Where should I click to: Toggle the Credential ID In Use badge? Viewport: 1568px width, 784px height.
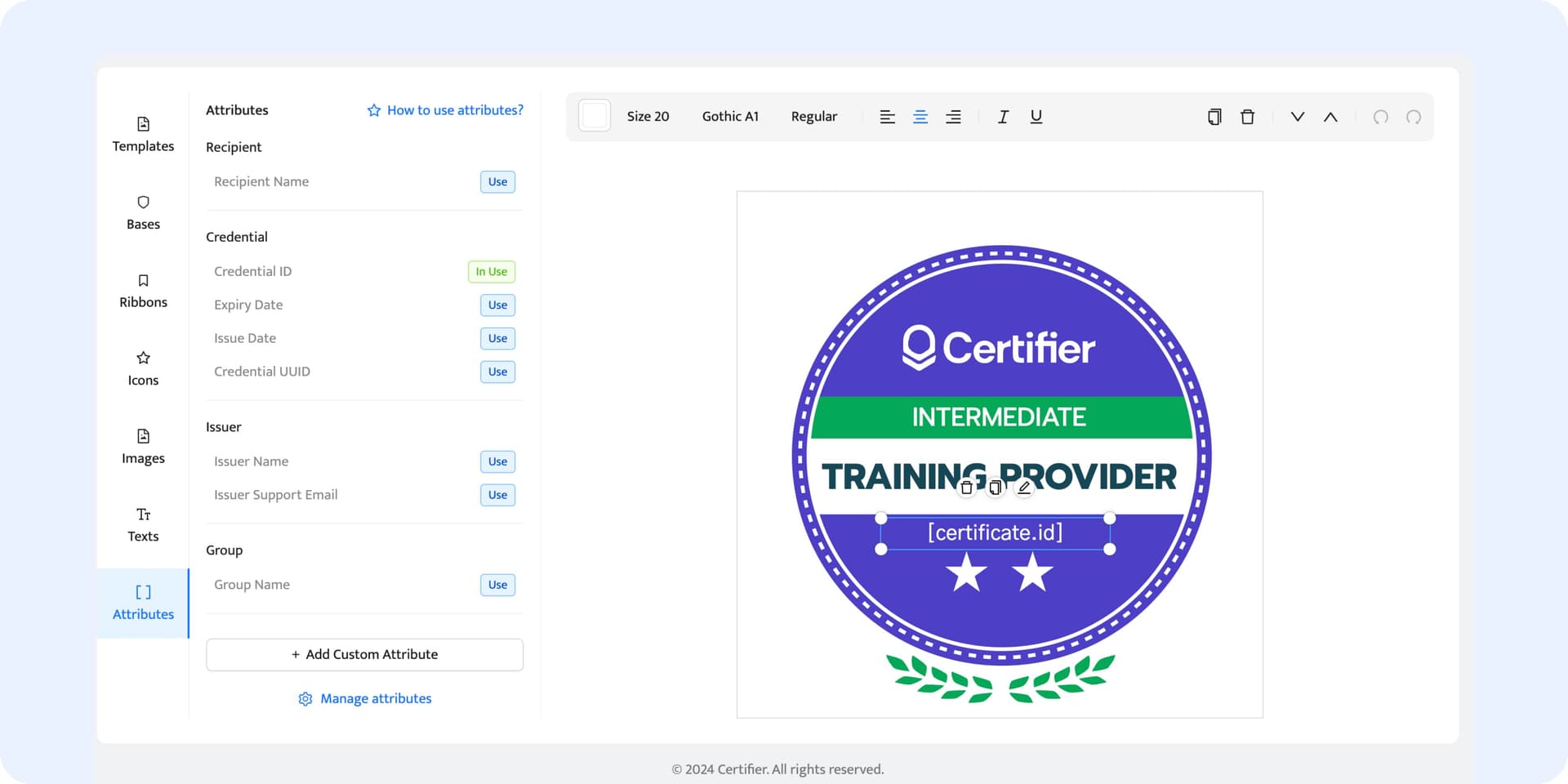point(491,272)
